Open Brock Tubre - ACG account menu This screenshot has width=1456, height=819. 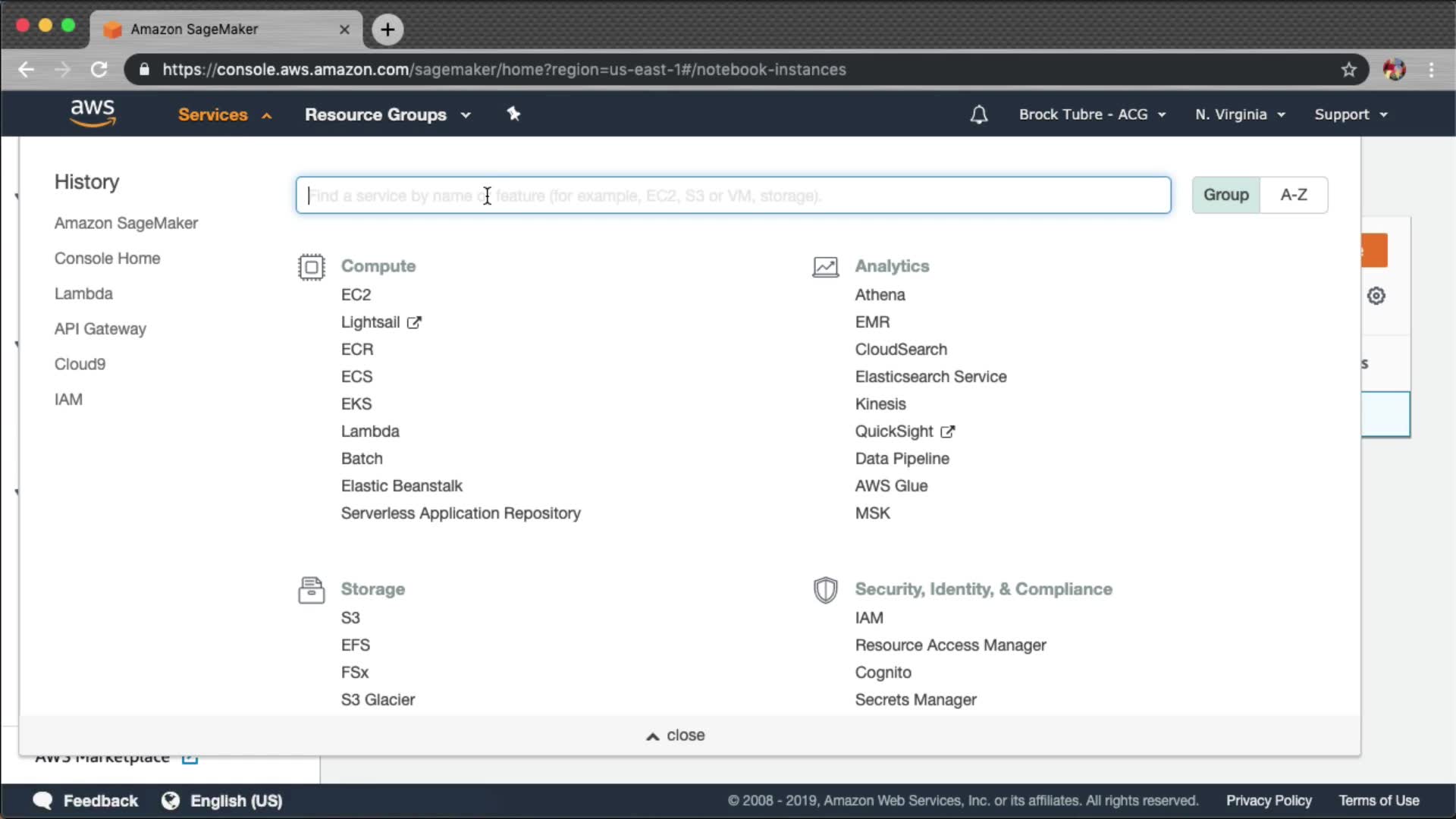tap(1091, 115)
